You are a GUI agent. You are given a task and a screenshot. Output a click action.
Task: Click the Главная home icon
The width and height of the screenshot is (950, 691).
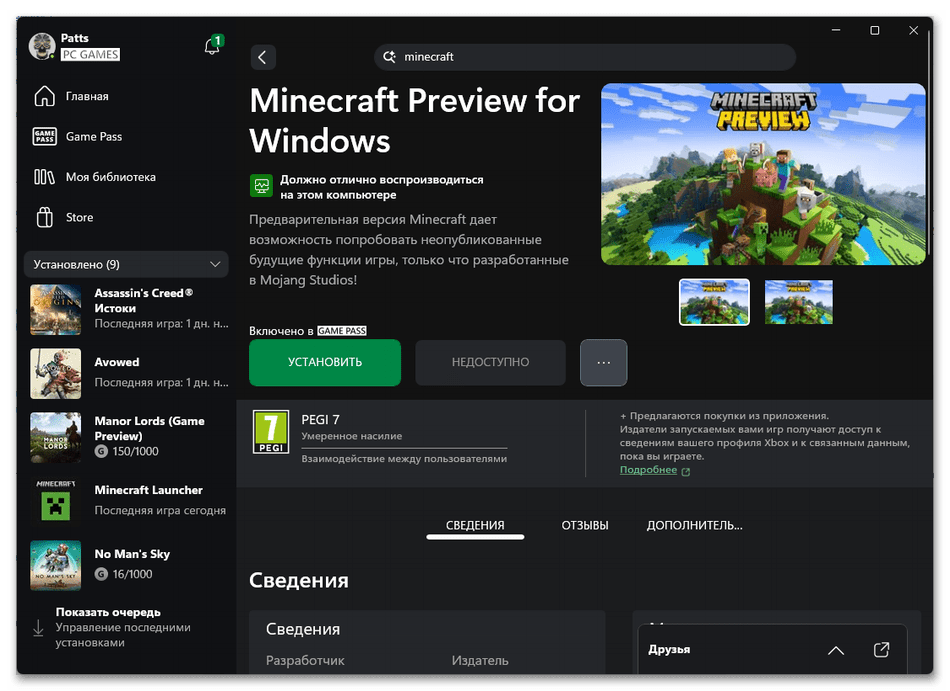point(44,96)
